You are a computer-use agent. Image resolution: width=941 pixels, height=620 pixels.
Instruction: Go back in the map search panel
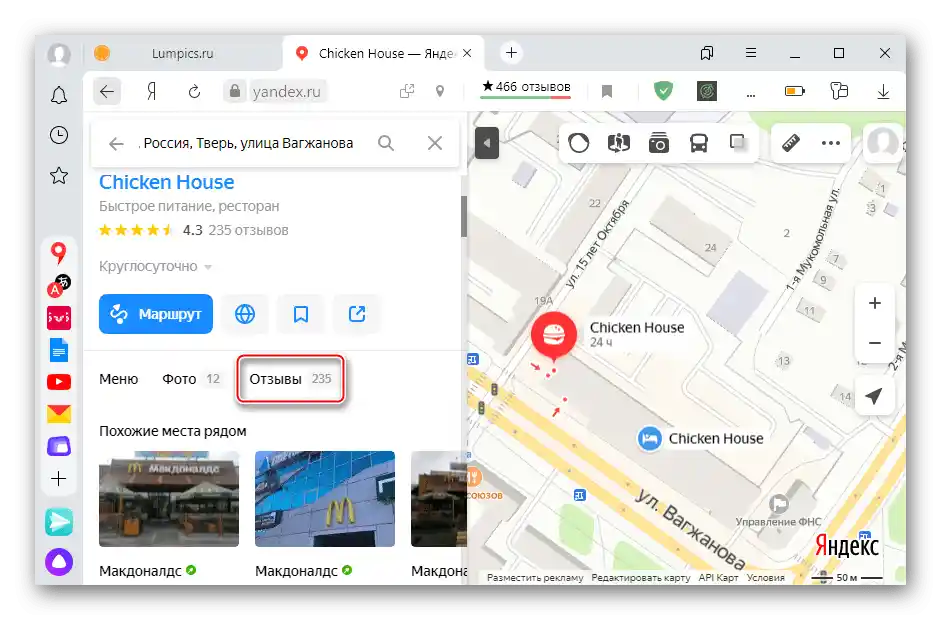[116, 143]
